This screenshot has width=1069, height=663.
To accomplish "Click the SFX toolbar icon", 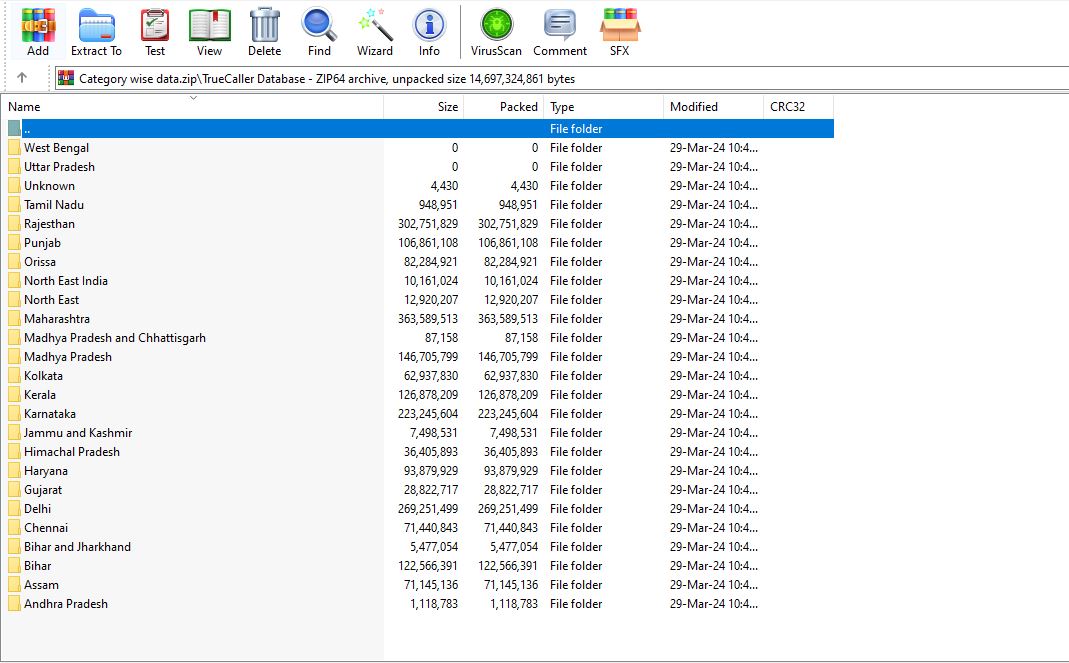I will 619,31.
